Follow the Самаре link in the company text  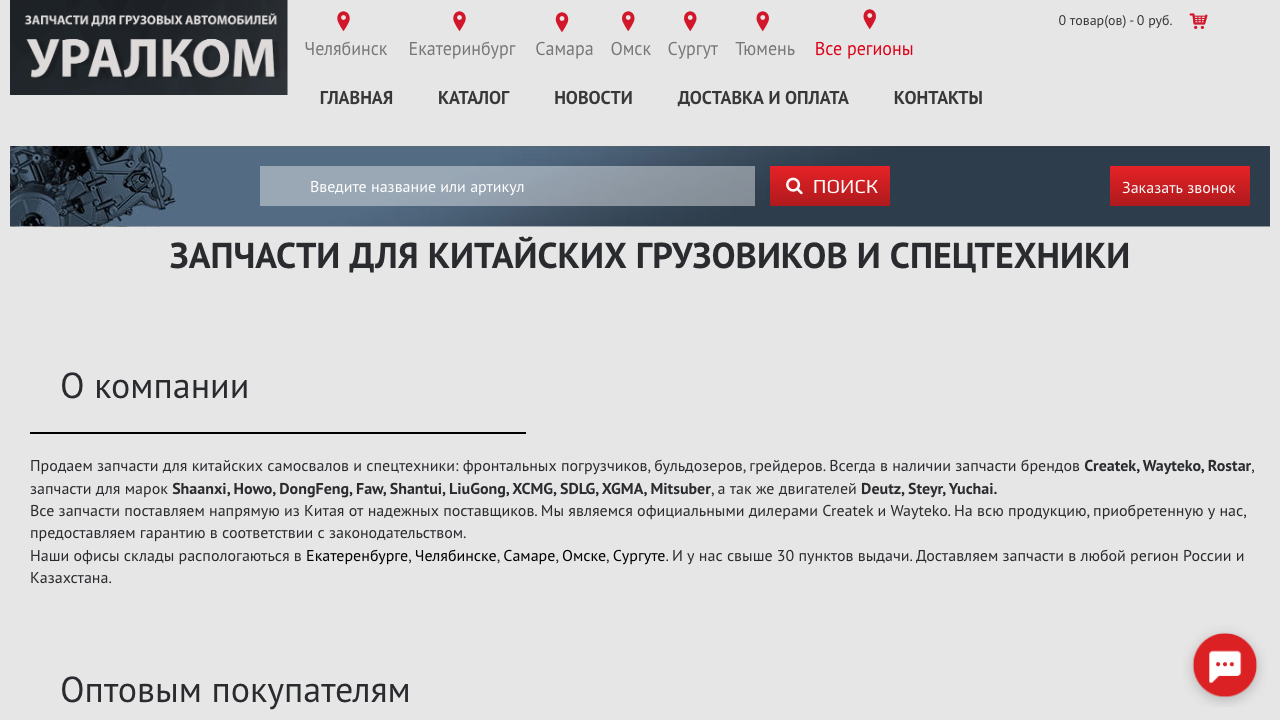(529, 556)
